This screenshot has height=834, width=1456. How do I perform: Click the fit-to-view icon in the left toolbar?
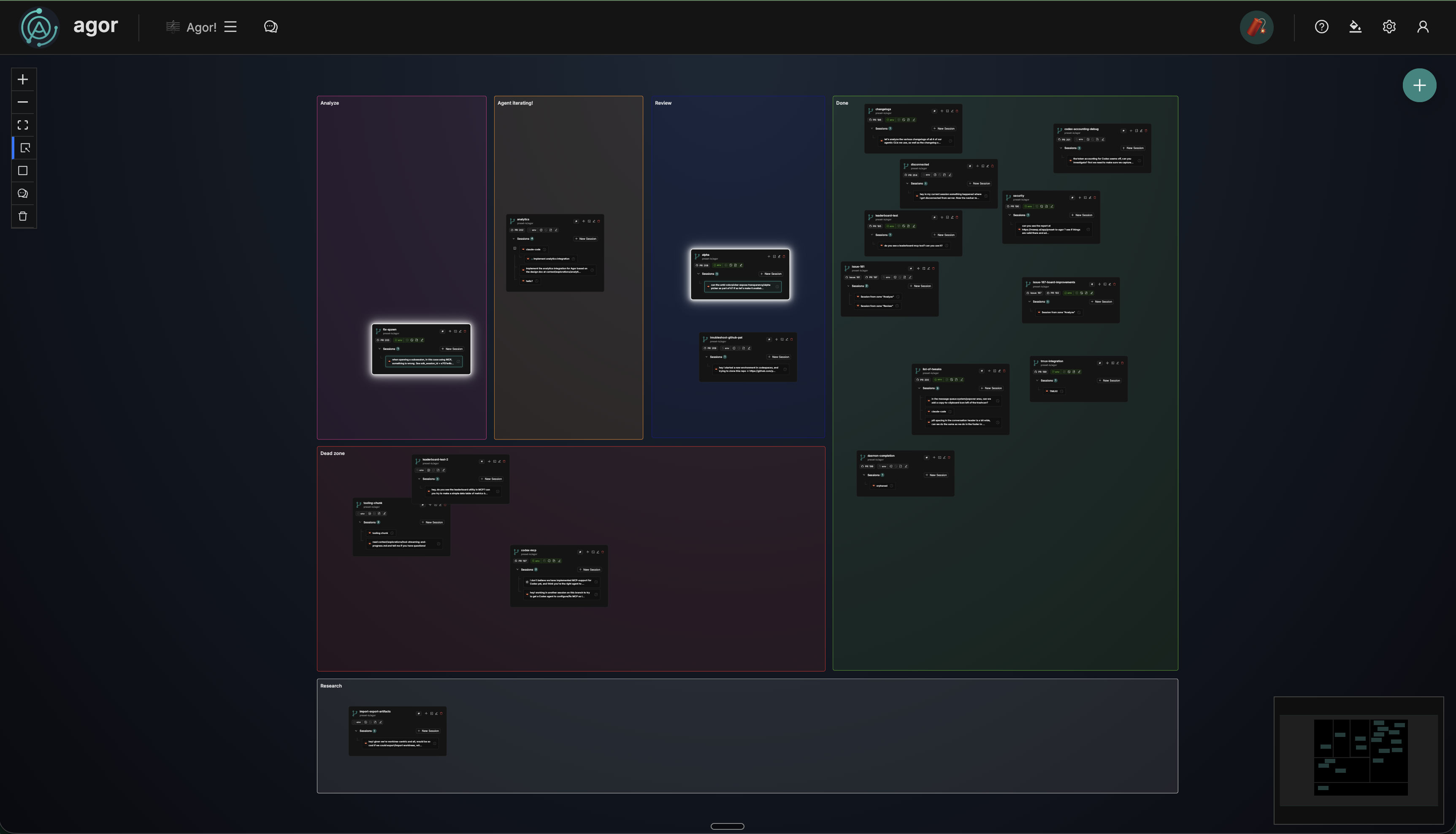click(23, 124)
